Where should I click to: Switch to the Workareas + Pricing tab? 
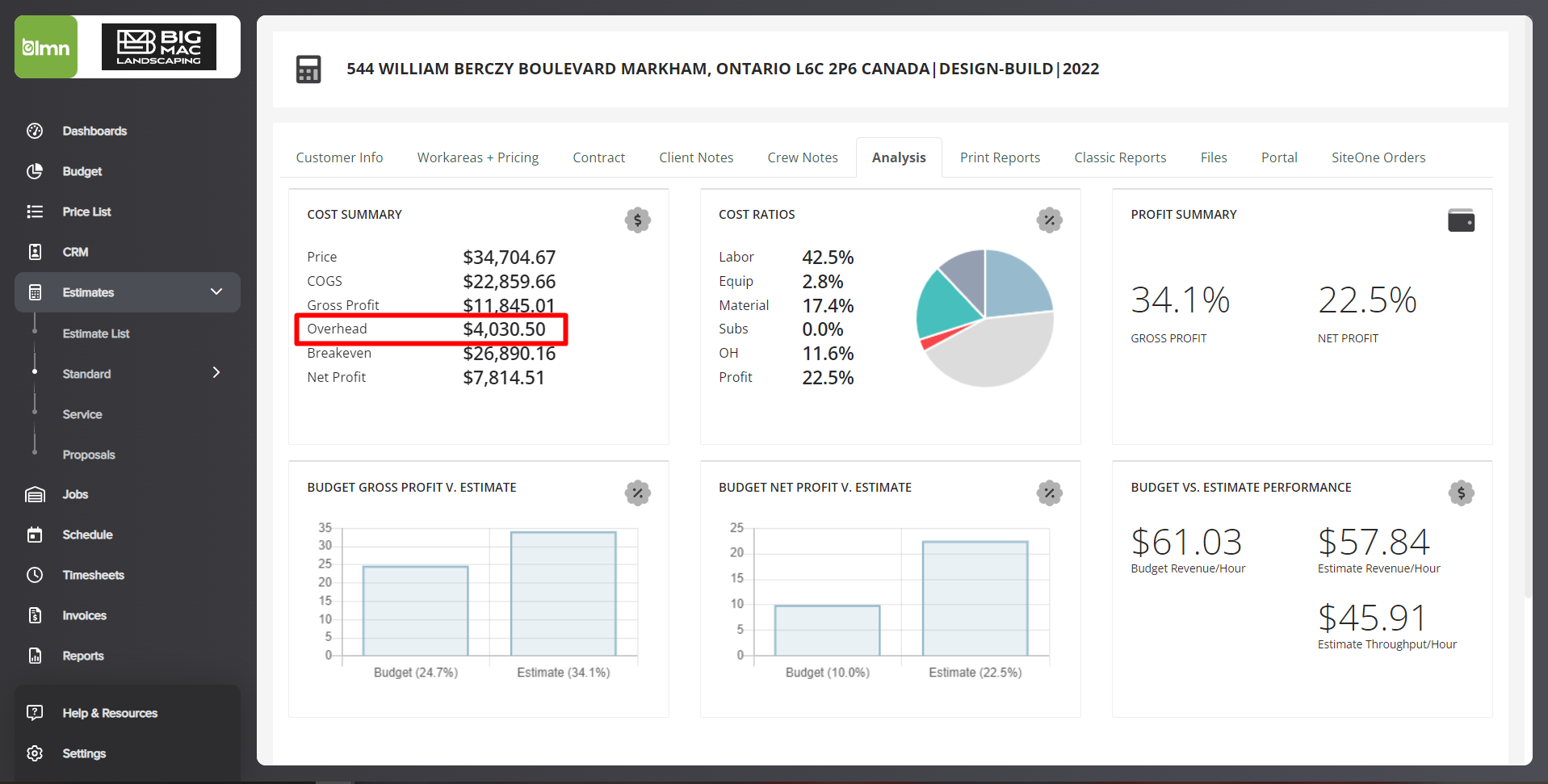point(477,157)
